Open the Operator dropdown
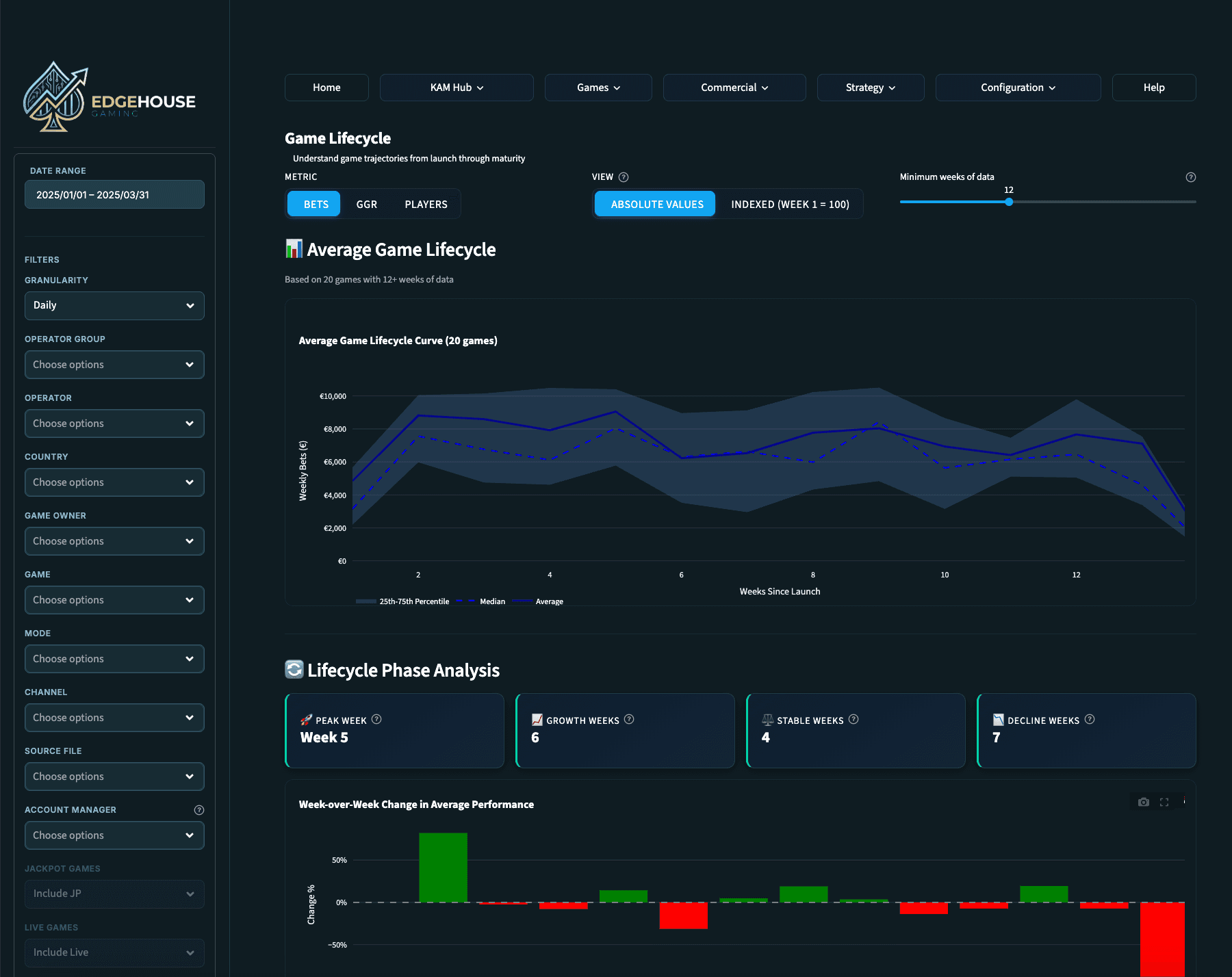The image size is (1232, 977). [114, 424]
